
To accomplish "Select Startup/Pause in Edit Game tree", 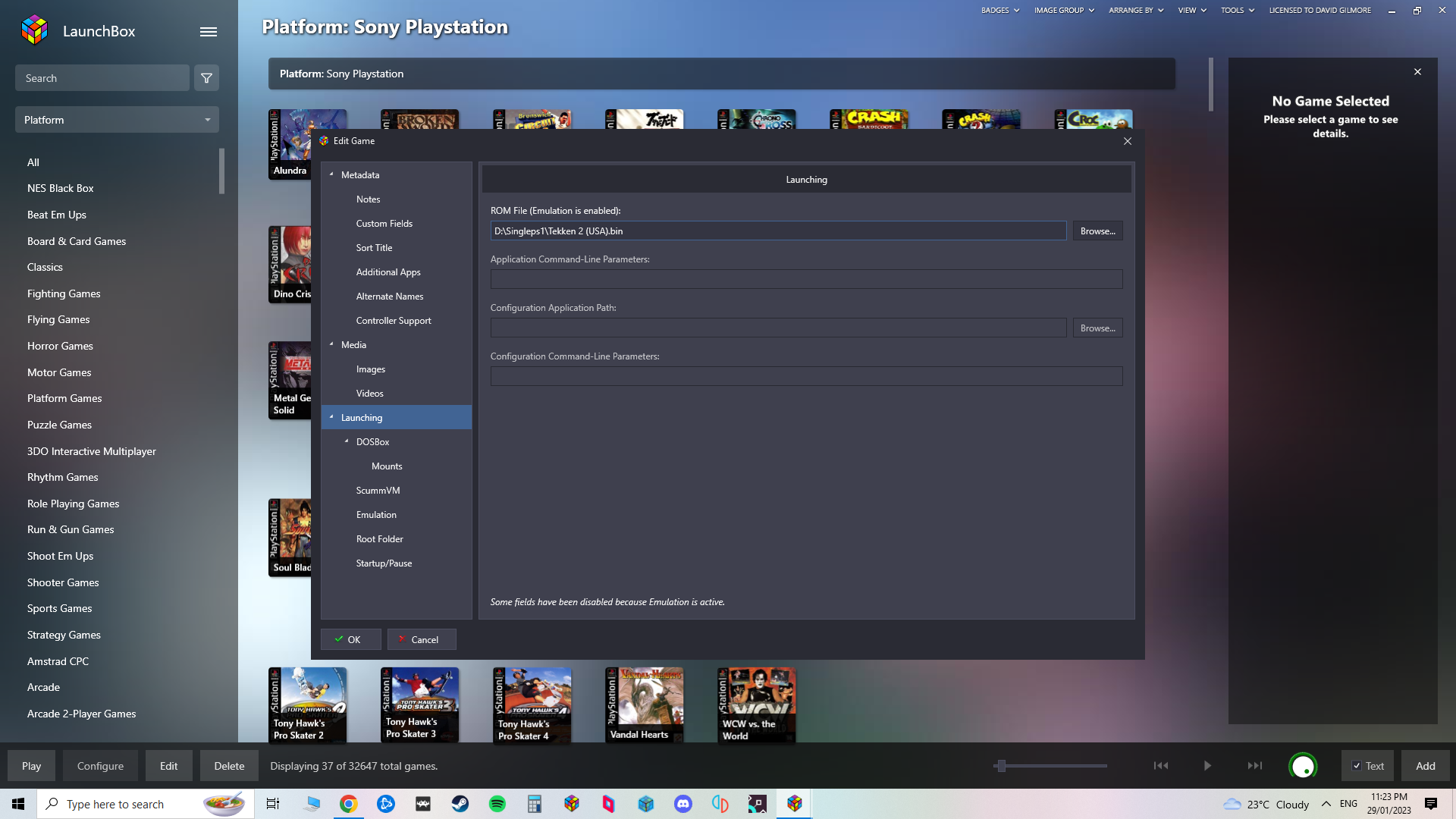I will pos(384,563).
